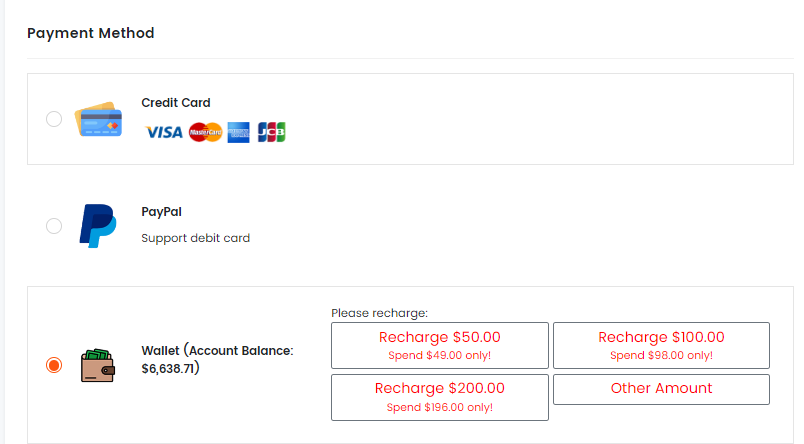
Task: Click the credit card illustration icon
Action: point(98,119)
